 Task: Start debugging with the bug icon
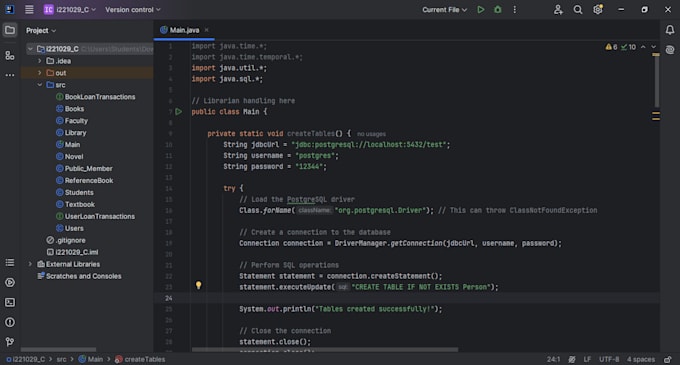[498, 10]
